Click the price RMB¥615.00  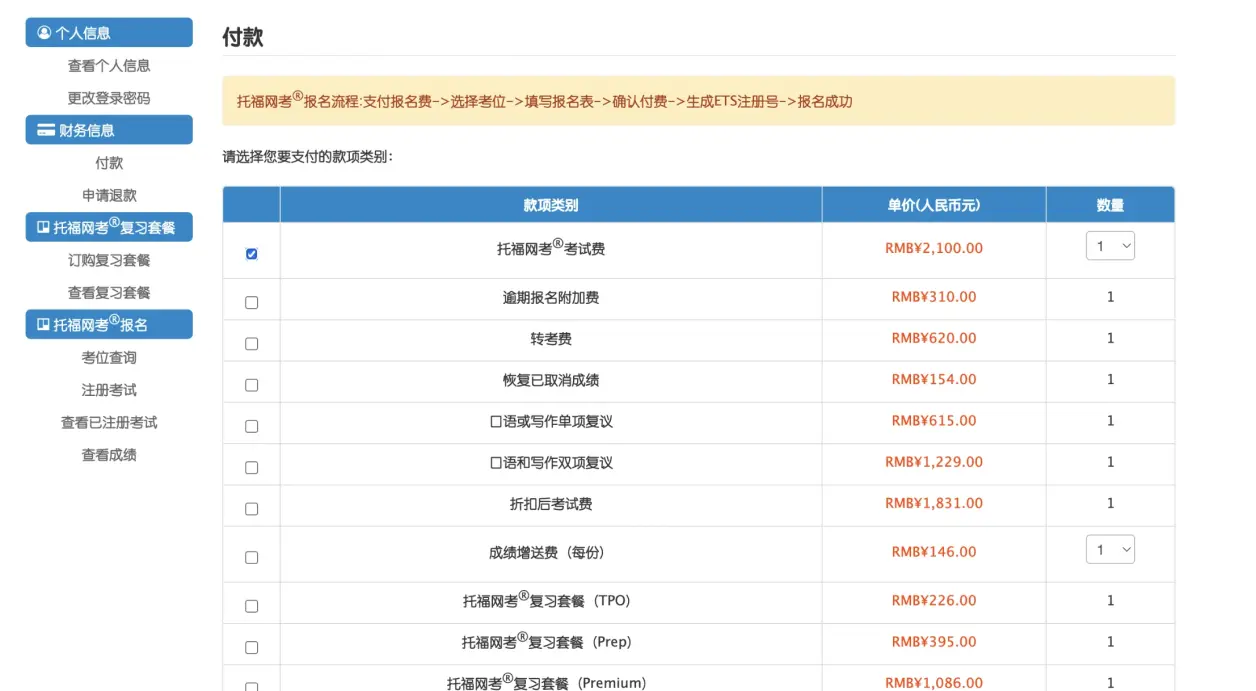(934, 421)
